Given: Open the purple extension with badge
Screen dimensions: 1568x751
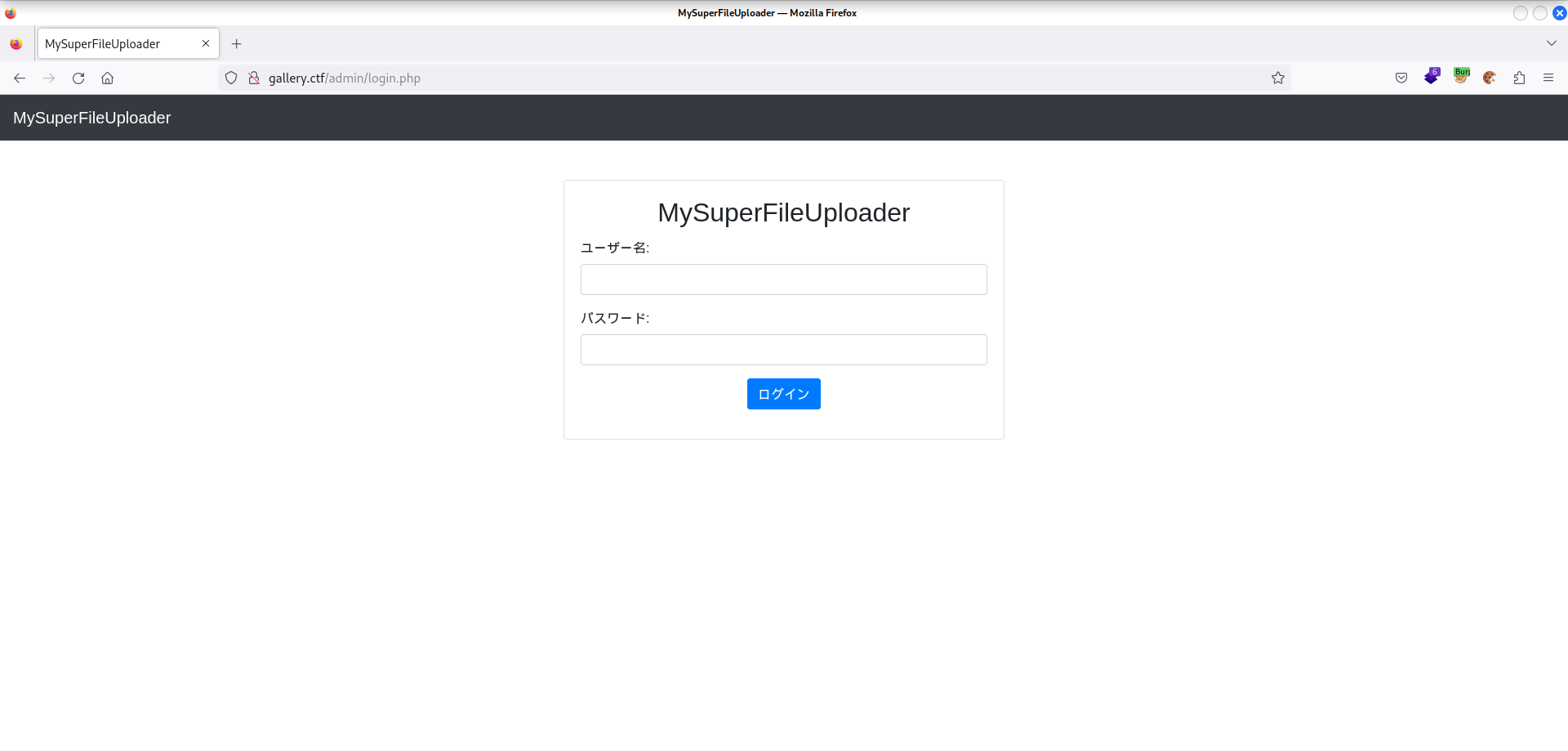Looking at the screenshot, I should [x=1432, y=77].
